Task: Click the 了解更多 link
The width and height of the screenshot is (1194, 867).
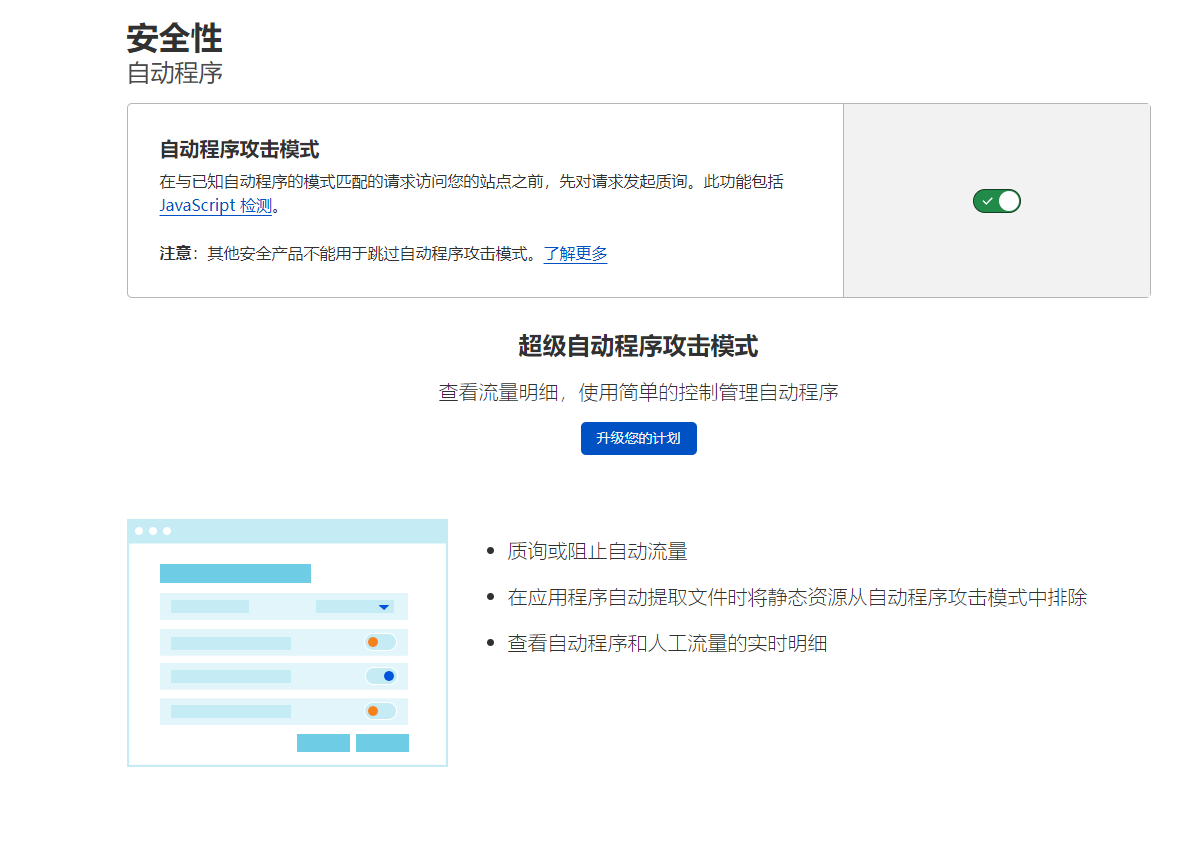Action: pyautogui.click(x=575, y=254)
